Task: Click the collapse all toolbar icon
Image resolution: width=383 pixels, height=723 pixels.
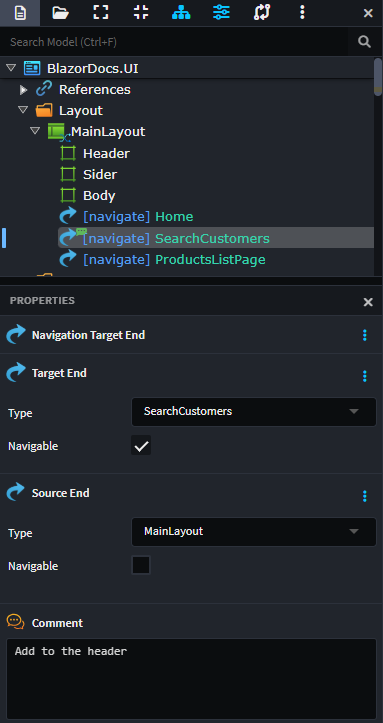Action: coord(141,12)
